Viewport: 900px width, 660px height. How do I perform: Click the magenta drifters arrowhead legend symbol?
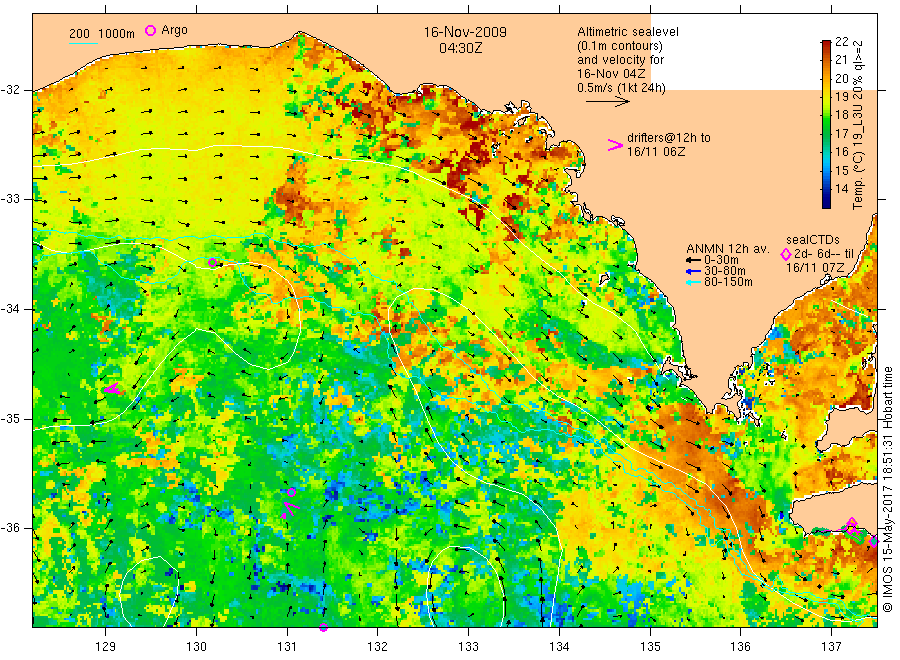point(615,145)
